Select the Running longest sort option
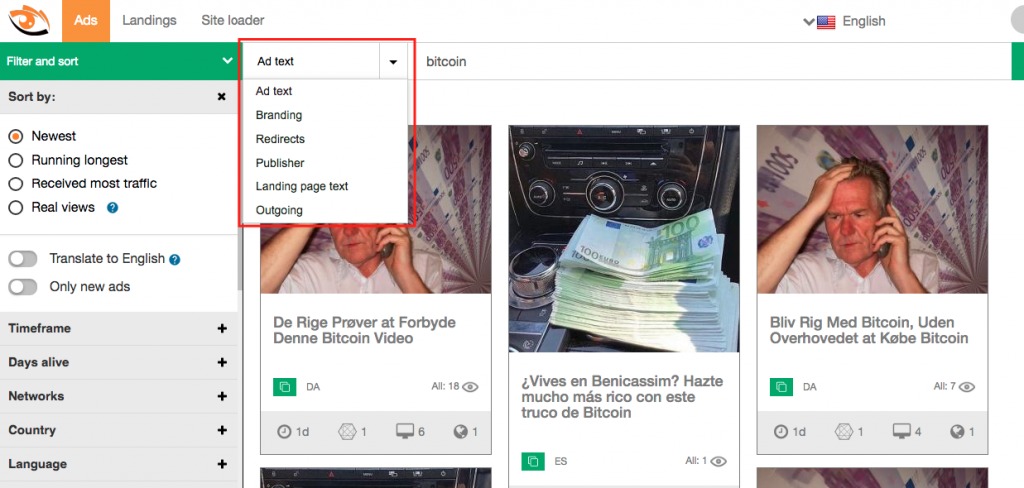 point(16,160)
